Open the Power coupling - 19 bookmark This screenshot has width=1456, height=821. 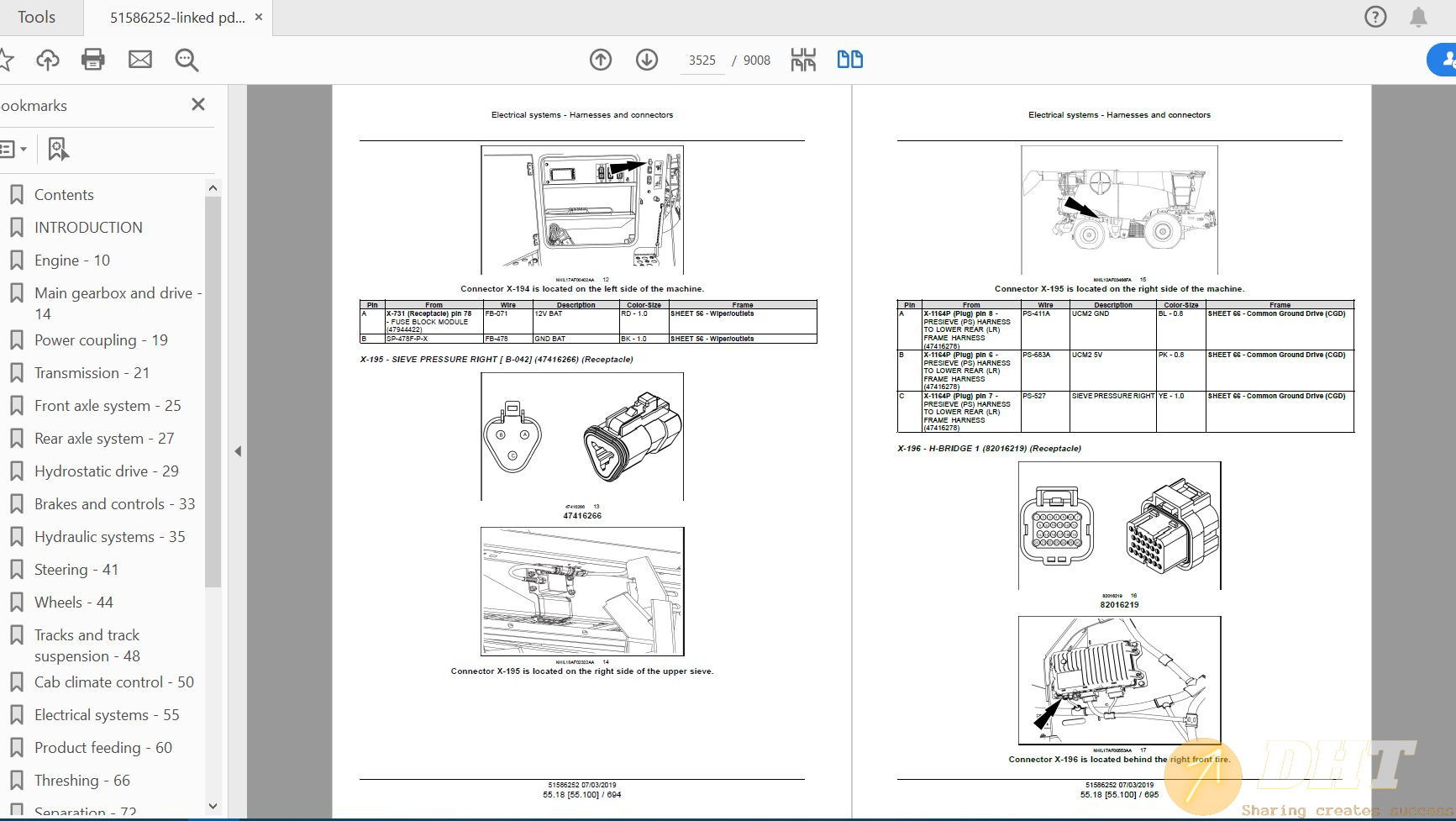pyautogui.click(x=101, y=340)
